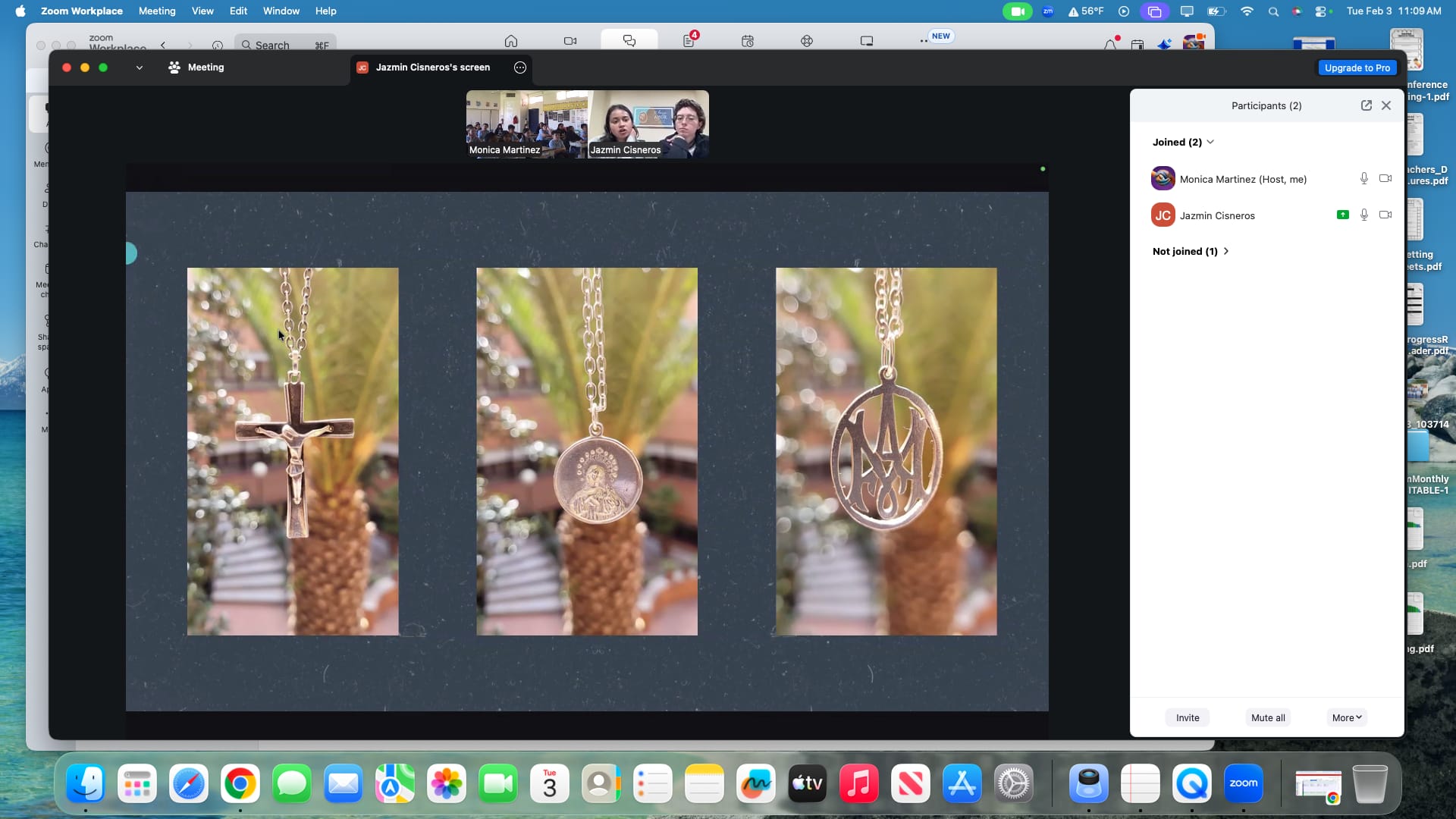Open the Zoom Whiteboards toolbar icon
Viewport: 1456px width, 819px height.
(866, 41)
